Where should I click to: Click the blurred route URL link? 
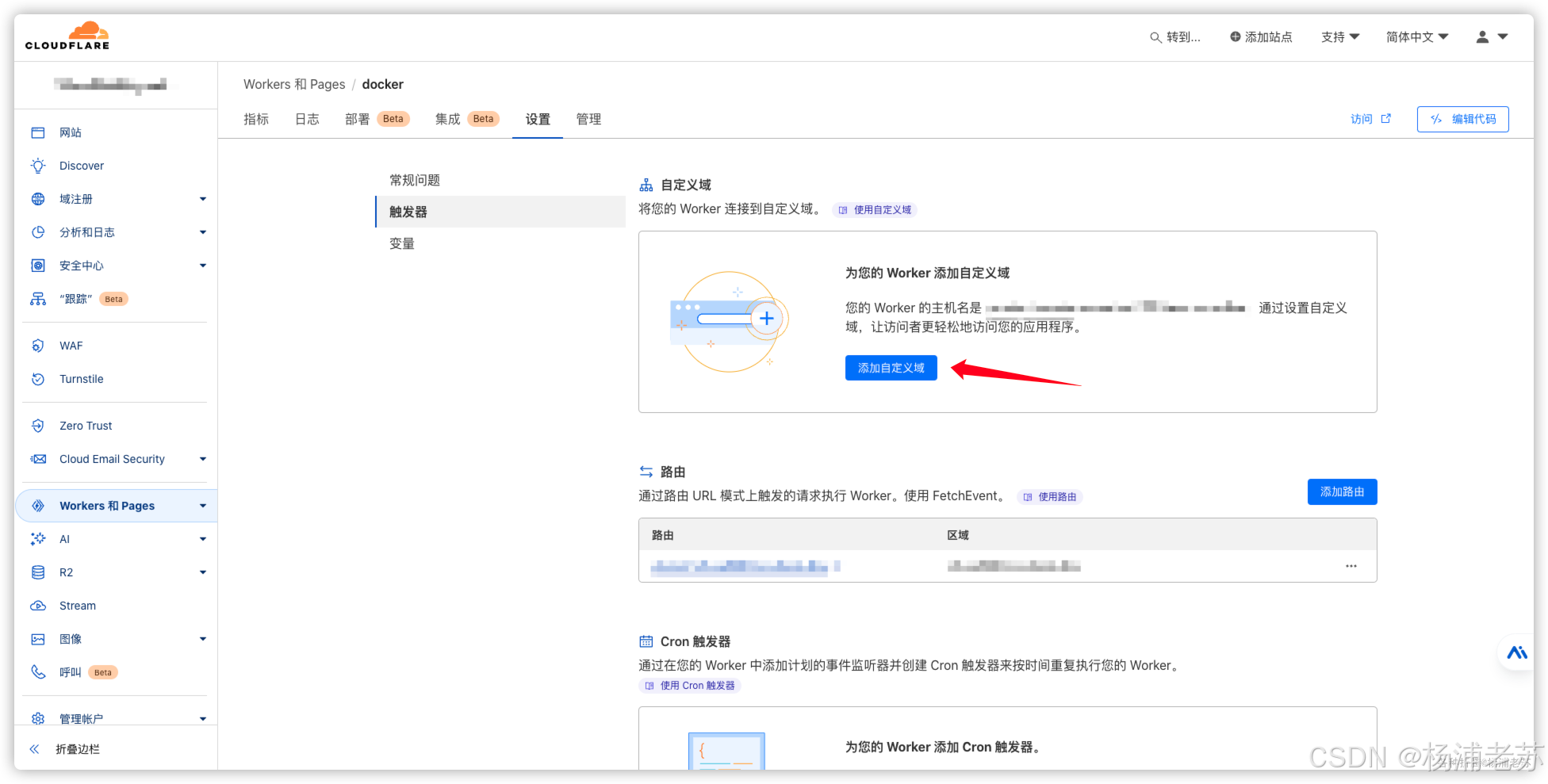[745, 566]
